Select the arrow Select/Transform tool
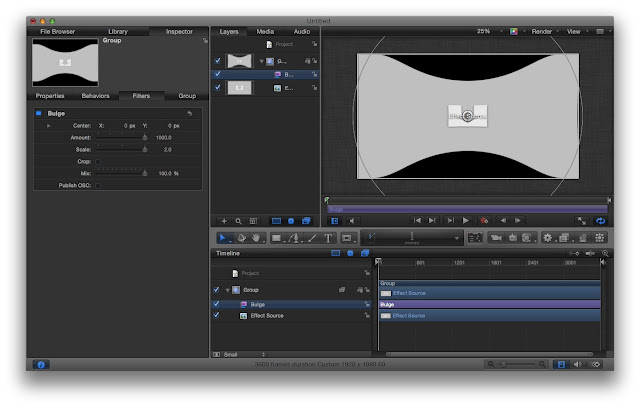This screenshot has width=640, height=407. pyautogui.click(x=223, y=238)
